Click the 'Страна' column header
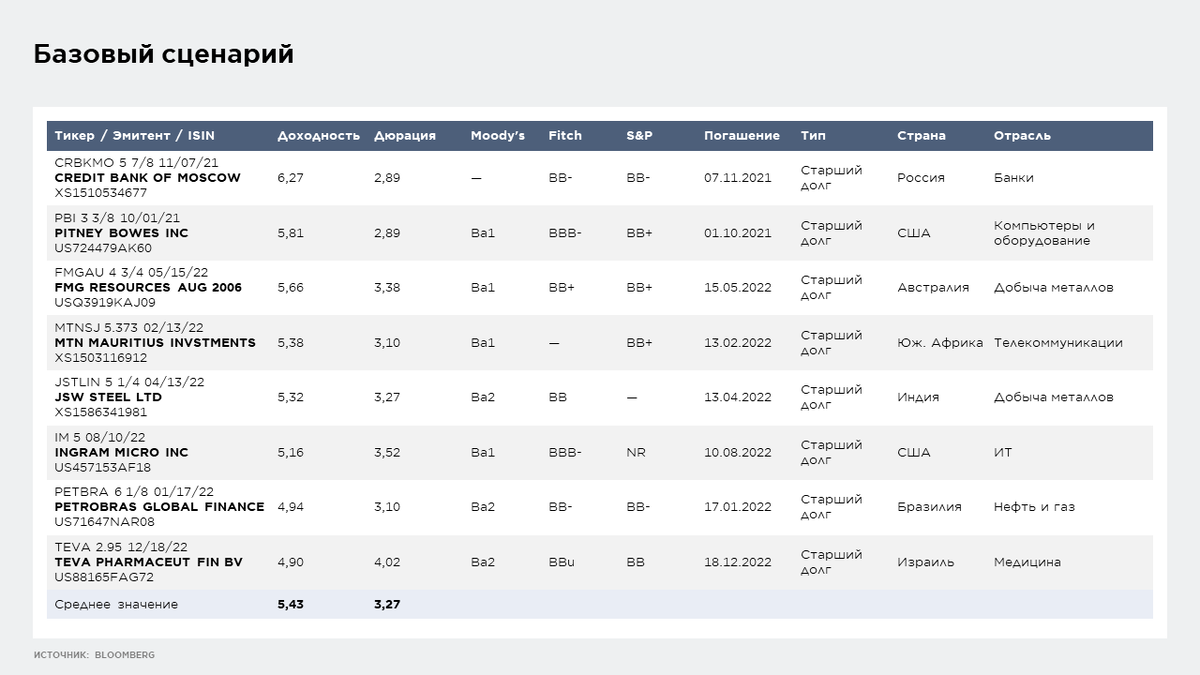1200x675 pixels. (x=921, y=136)
